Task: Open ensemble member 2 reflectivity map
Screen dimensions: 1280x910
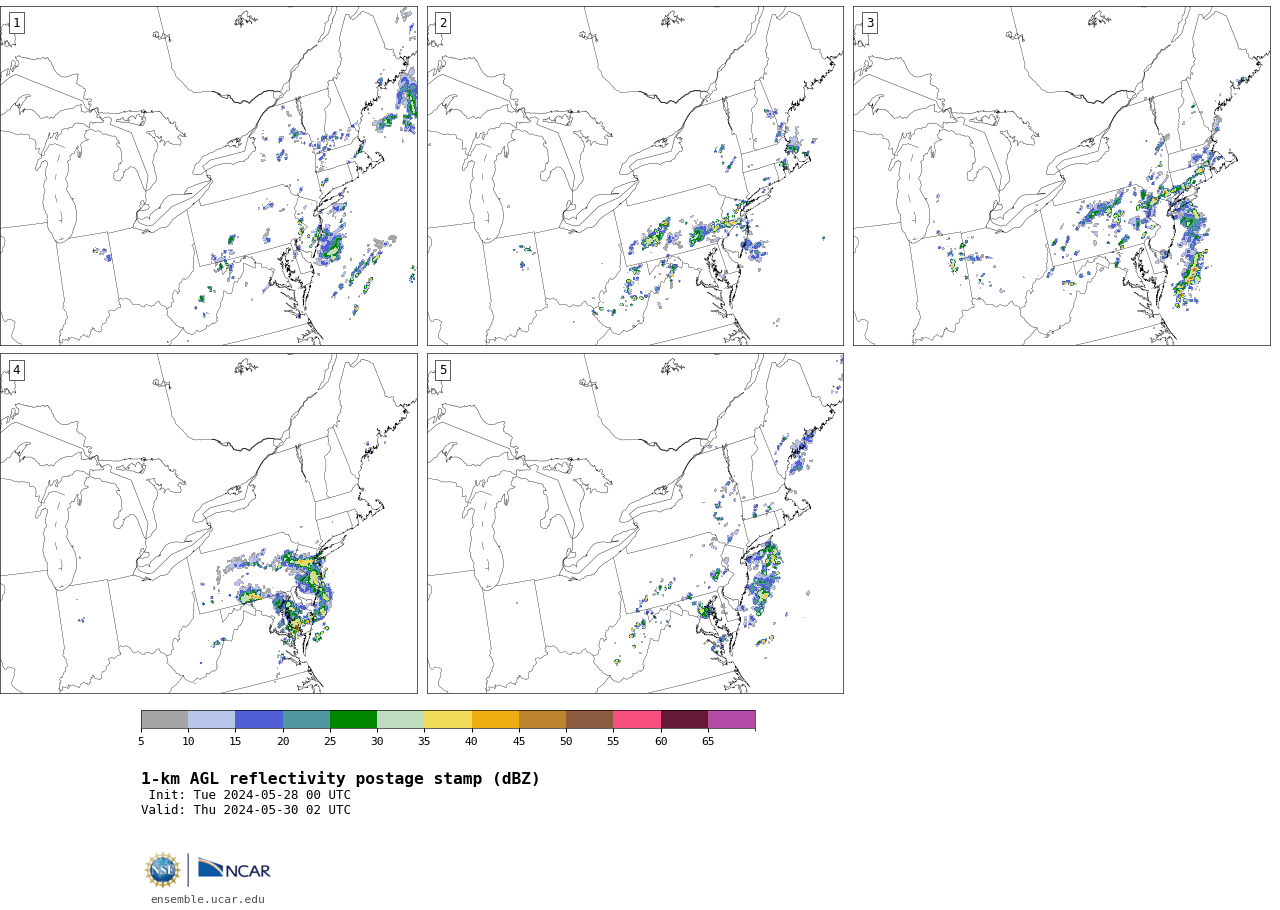Action: coord(635,176)
